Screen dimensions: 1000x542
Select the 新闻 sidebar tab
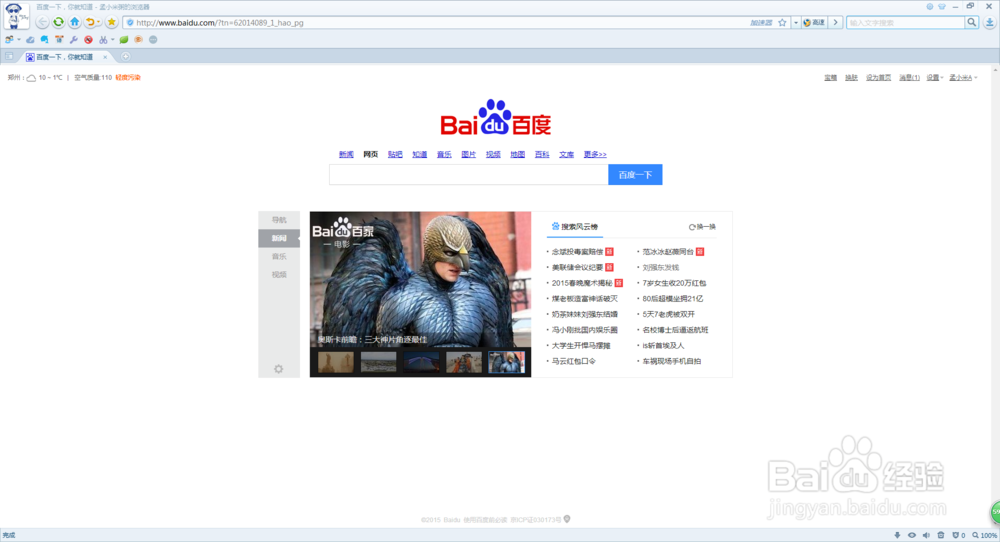point(279,238)
